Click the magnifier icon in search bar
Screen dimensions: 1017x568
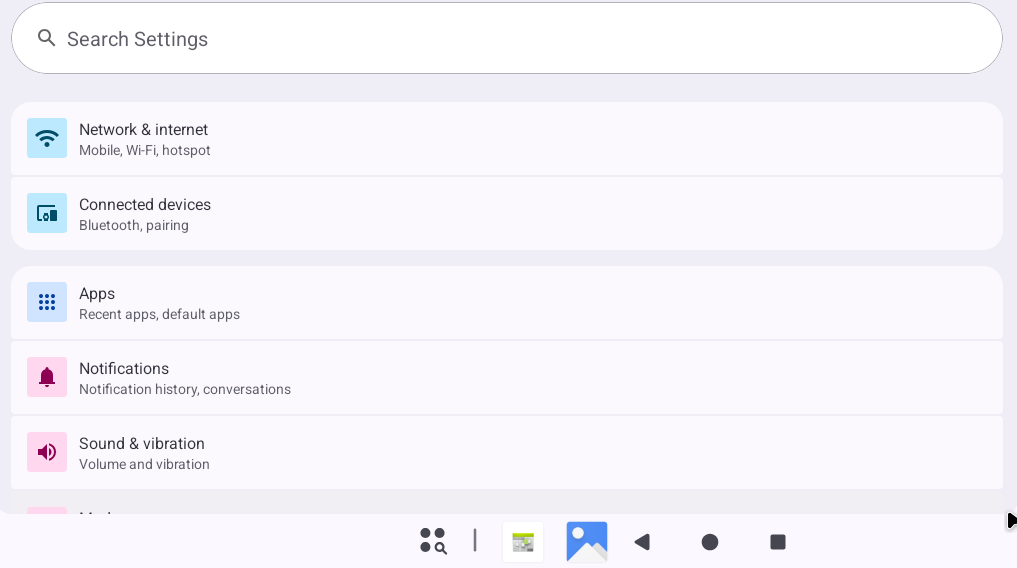pyautogui.click(x=46, y=38)
